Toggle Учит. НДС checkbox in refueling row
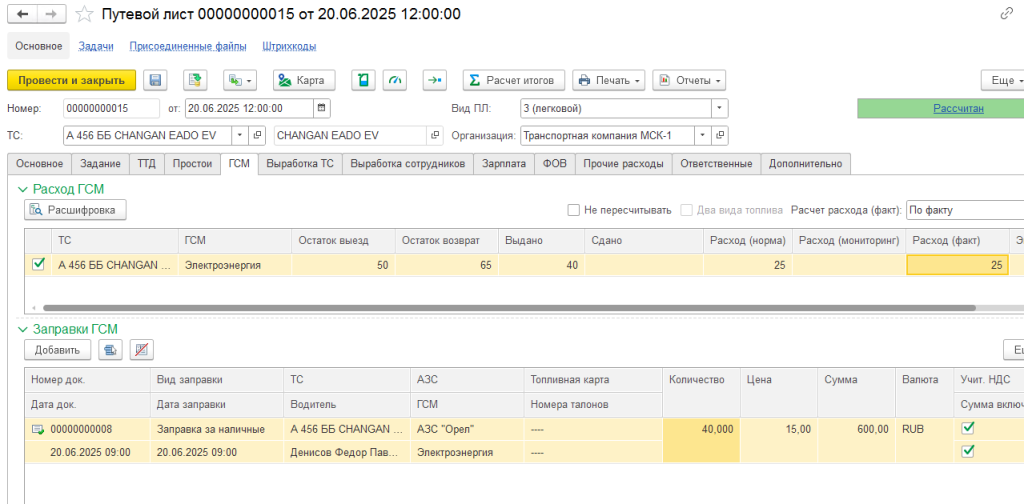Viewport: 1024px width, 504px height. point(966,428)
